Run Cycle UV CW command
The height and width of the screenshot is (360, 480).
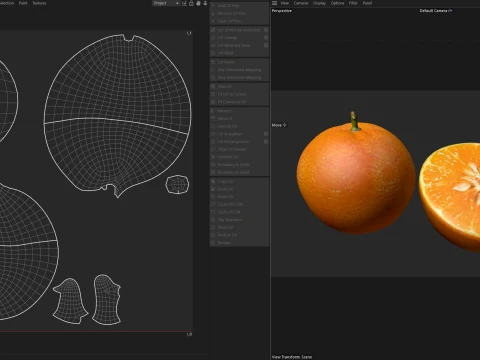pyautogui.click(x=239, y=212)
